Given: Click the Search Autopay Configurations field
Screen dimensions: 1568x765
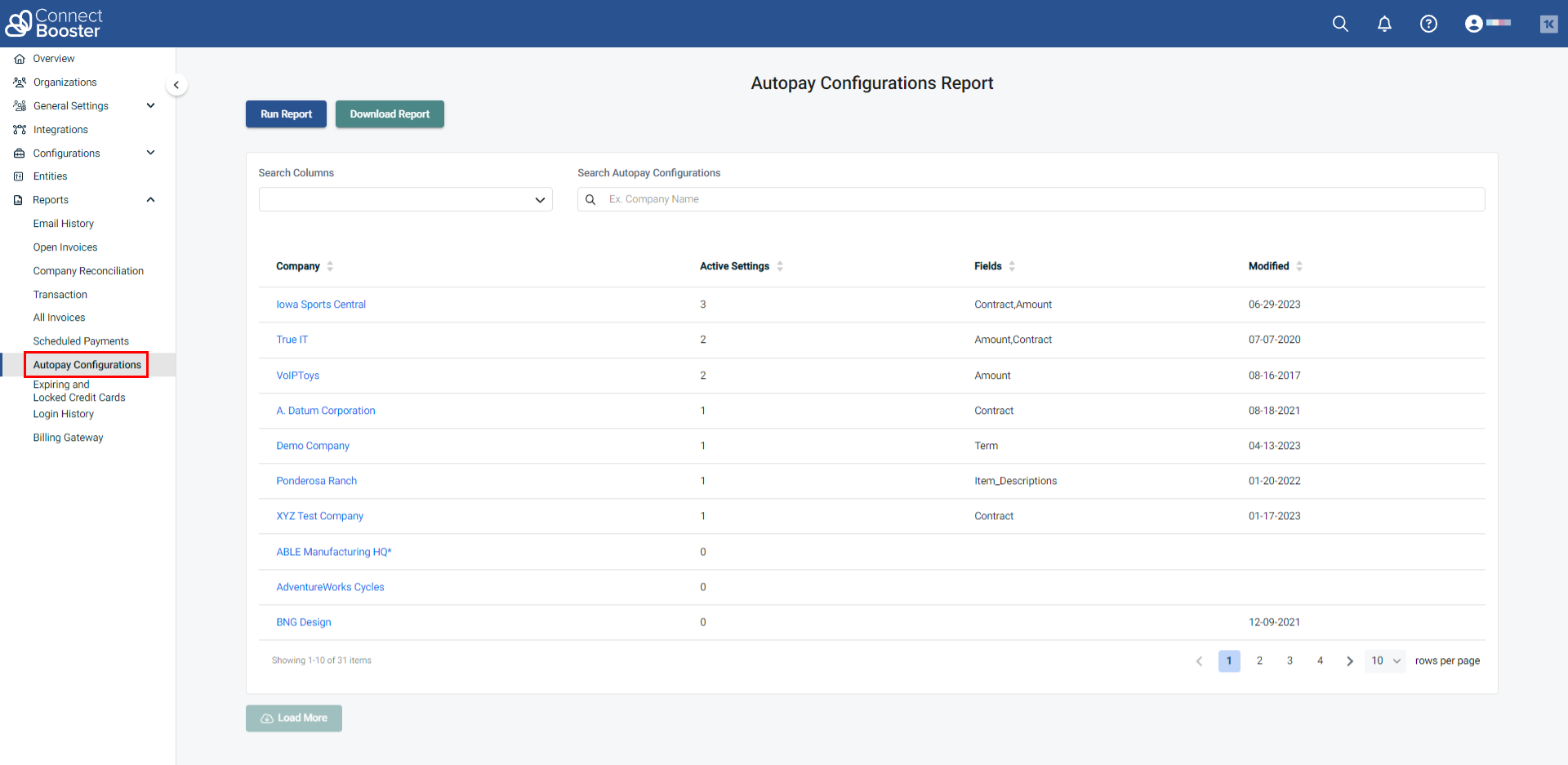Looking at the screenshot, I should pos(1031,199).
